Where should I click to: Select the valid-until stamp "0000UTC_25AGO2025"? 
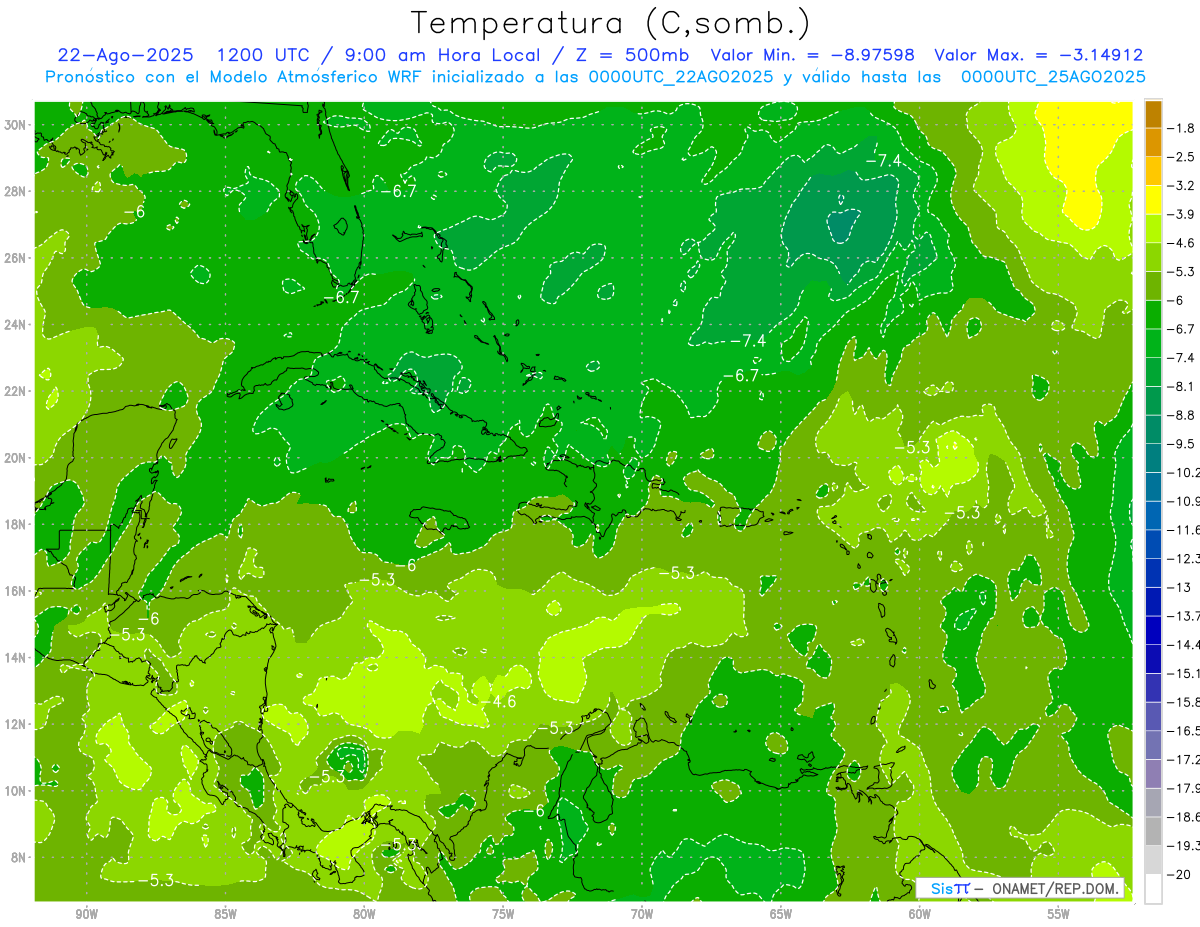[x=1053, y=76]
